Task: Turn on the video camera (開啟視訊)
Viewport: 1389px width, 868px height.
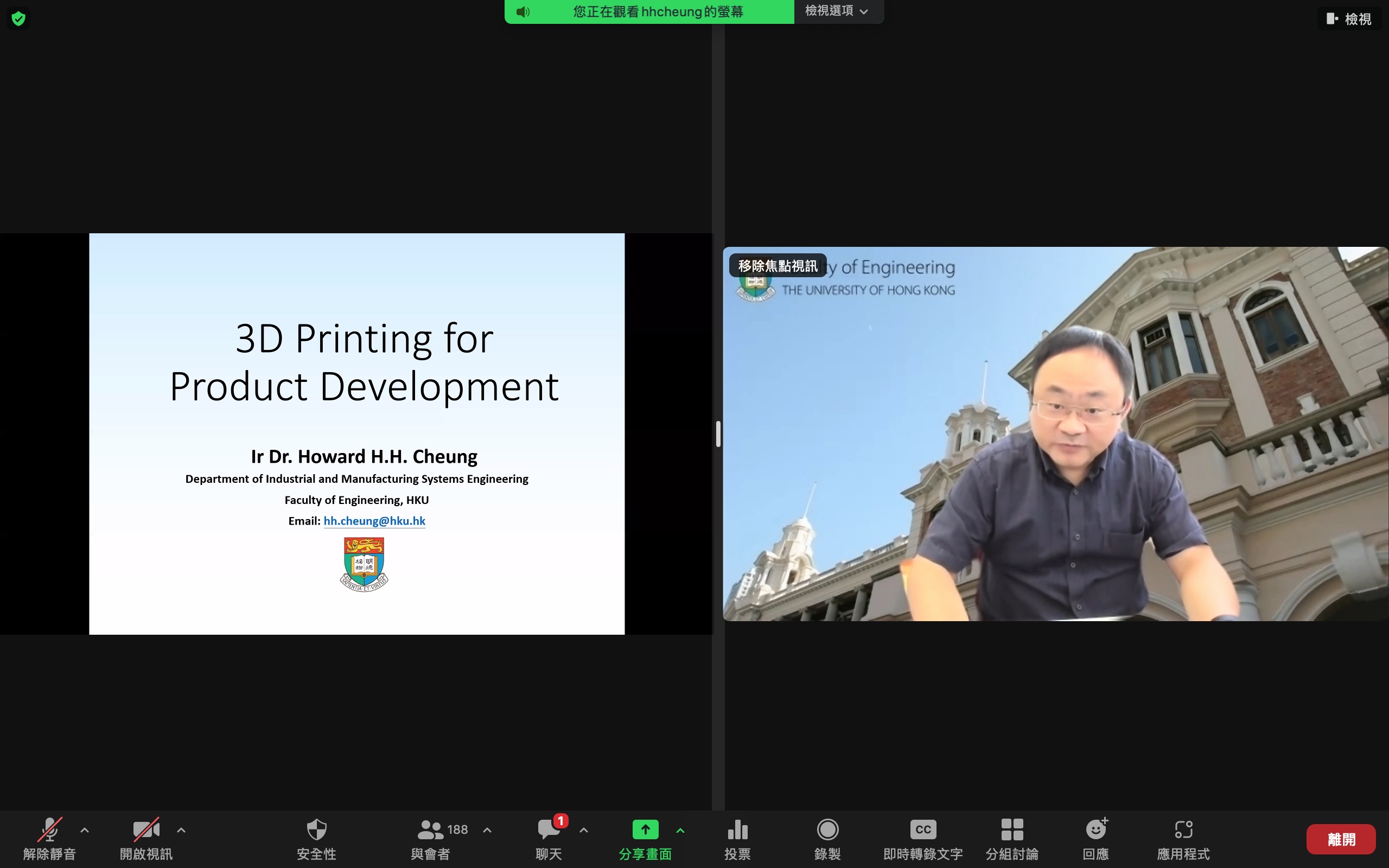Action: pyautogui.click(x=146, y=830)
